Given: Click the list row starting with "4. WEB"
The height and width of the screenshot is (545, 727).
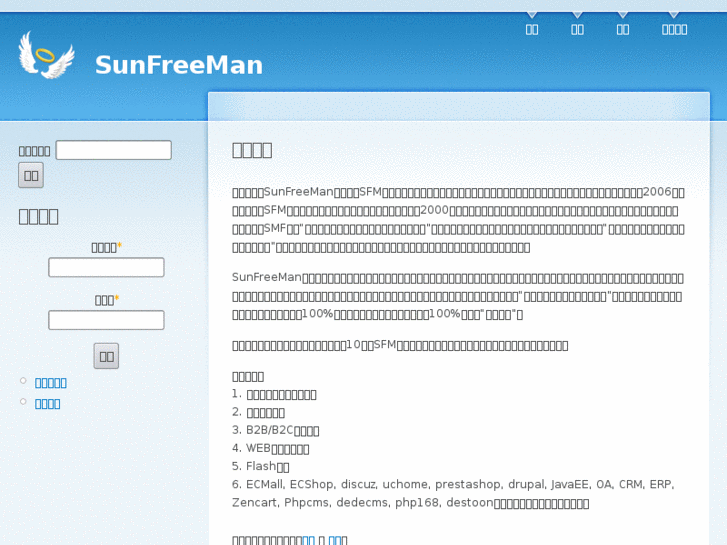Looking at the screenshot, I should 270,449.
